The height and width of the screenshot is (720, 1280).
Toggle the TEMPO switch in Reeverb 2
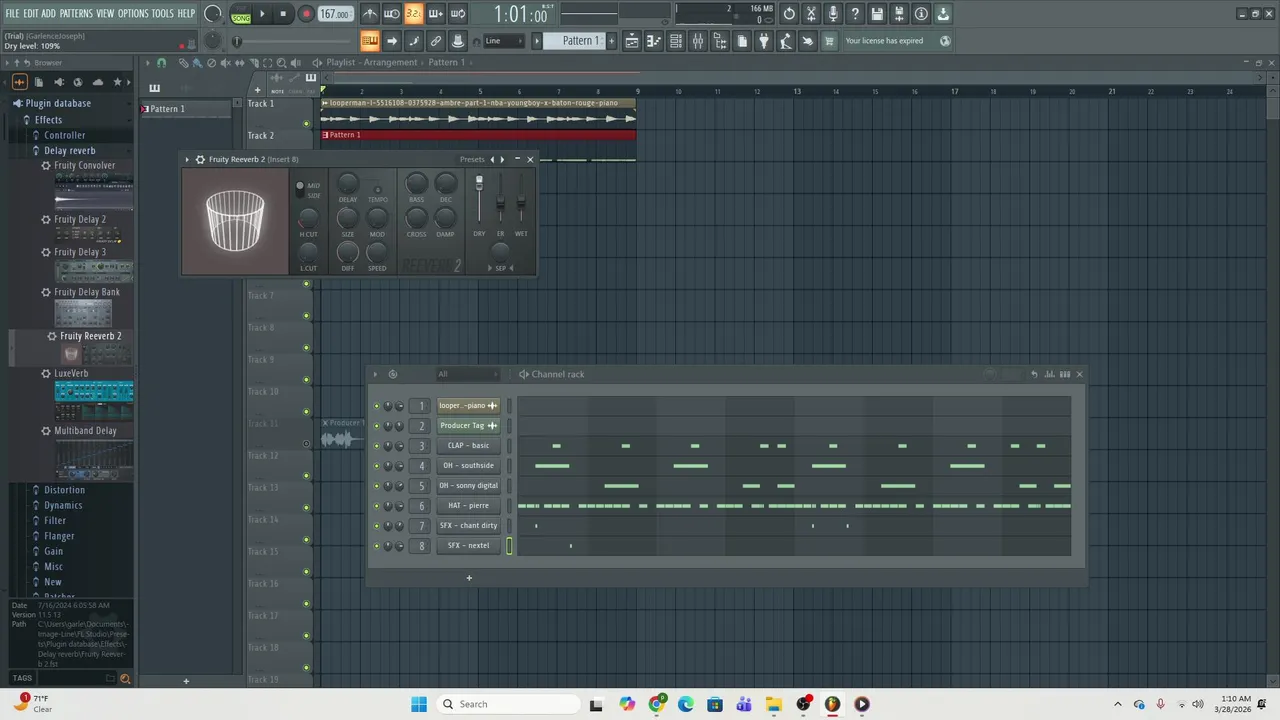tap(377, 190)
